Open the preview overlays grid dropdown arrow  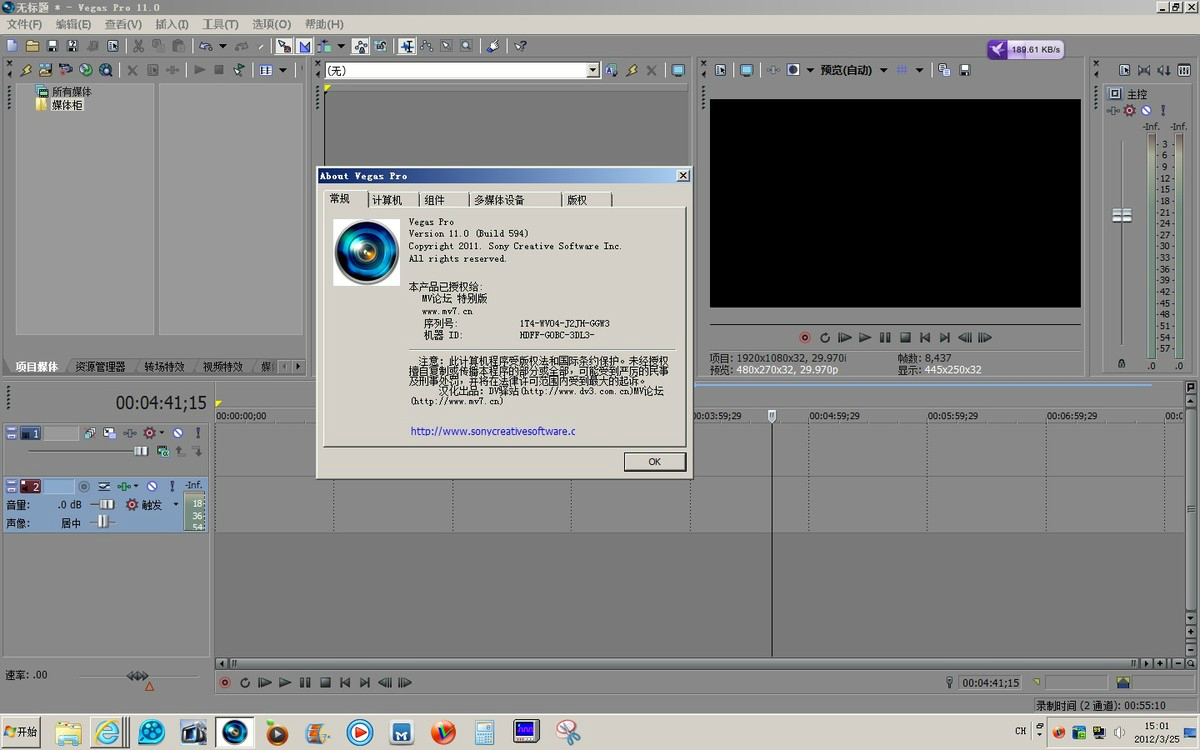tap(919, 70)
